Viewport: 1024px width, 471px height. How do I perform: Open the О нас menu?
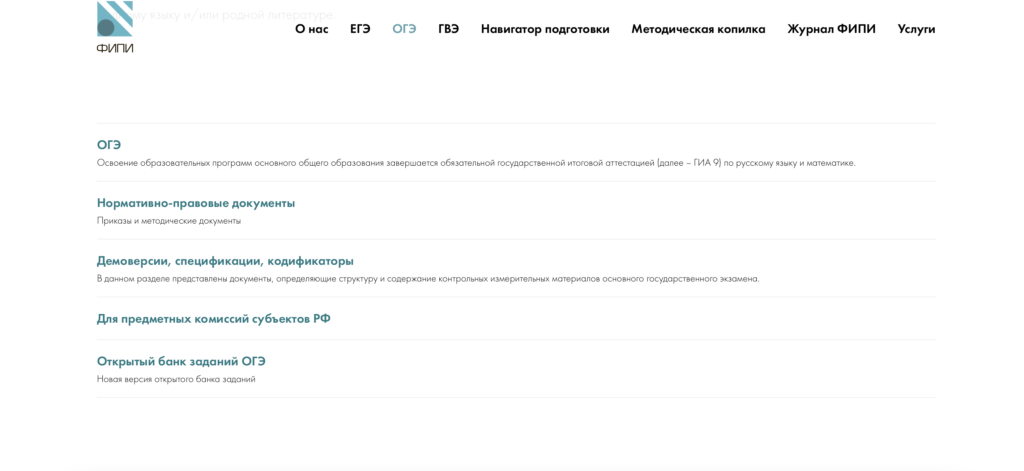click(312, 29)
